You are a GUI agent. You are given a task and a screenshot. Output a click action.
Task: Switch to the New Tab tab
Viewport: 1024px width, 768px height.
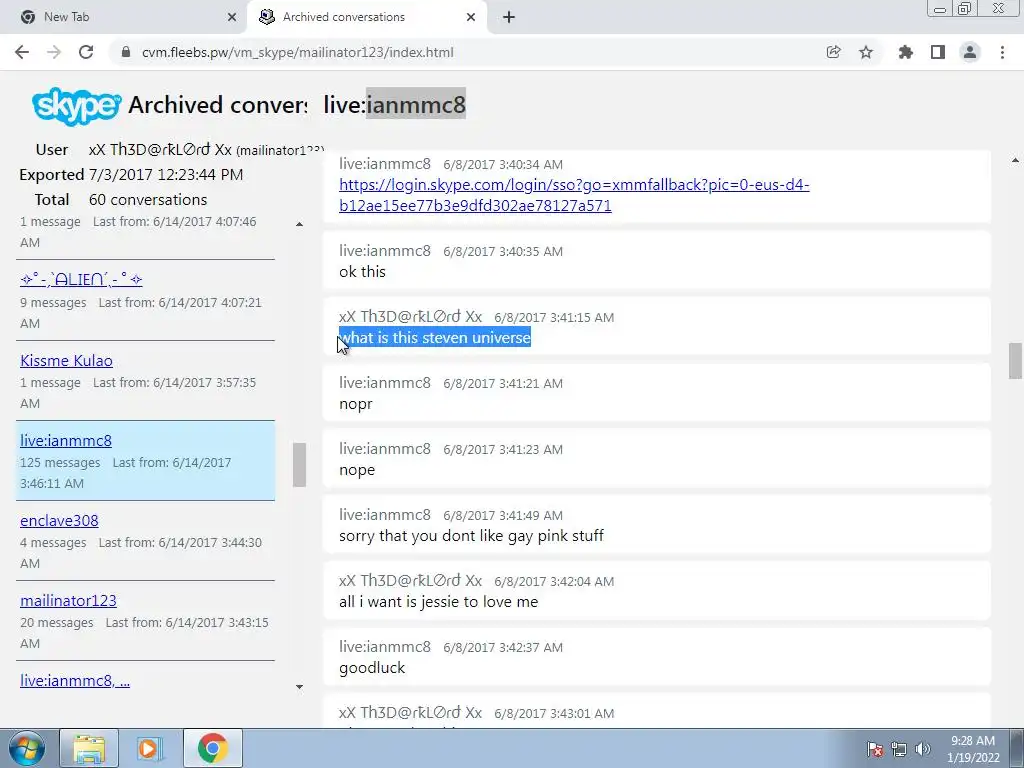tap(124, 17)
